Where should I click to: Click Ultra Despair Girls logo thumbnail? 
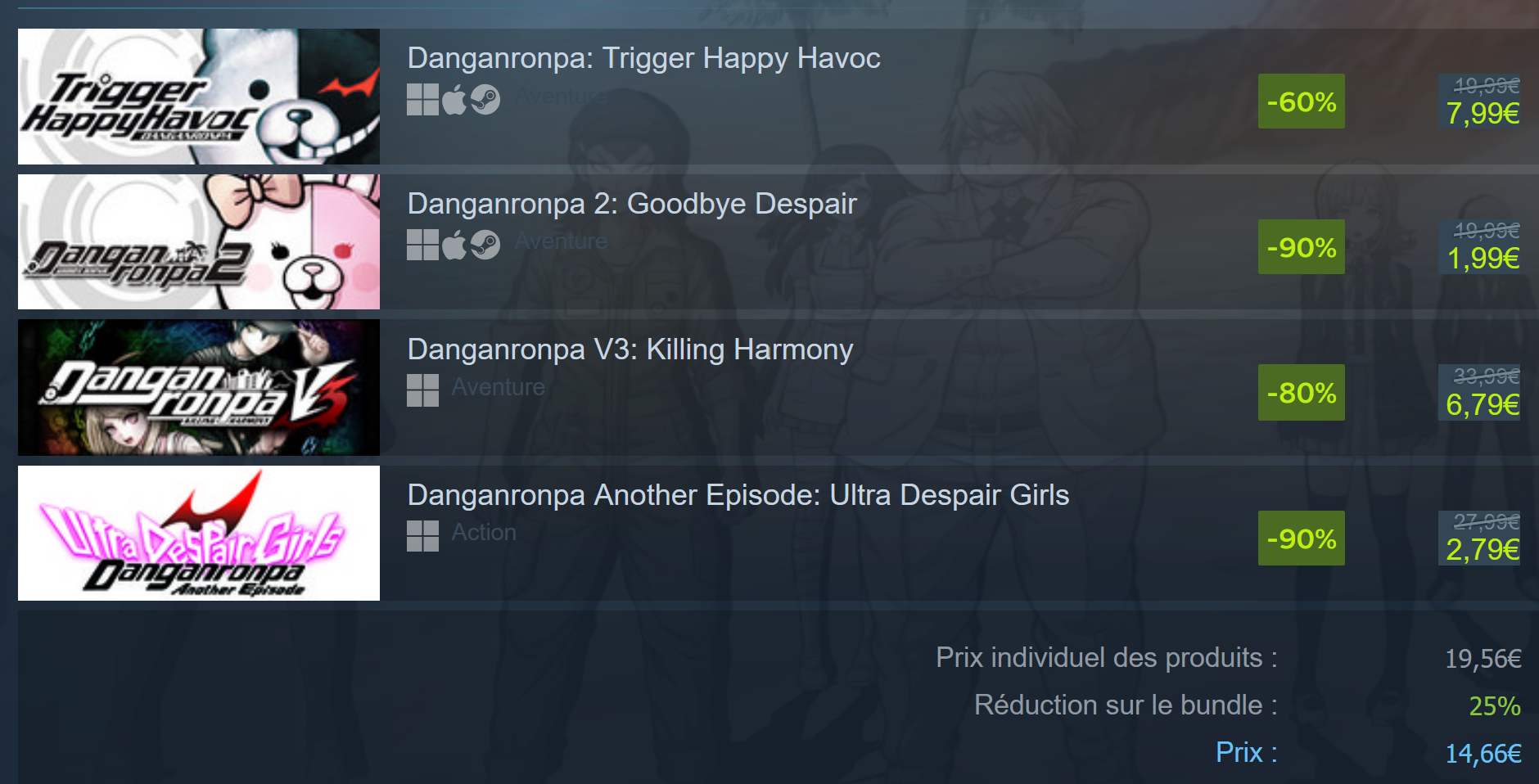click(x=199, y=533)
